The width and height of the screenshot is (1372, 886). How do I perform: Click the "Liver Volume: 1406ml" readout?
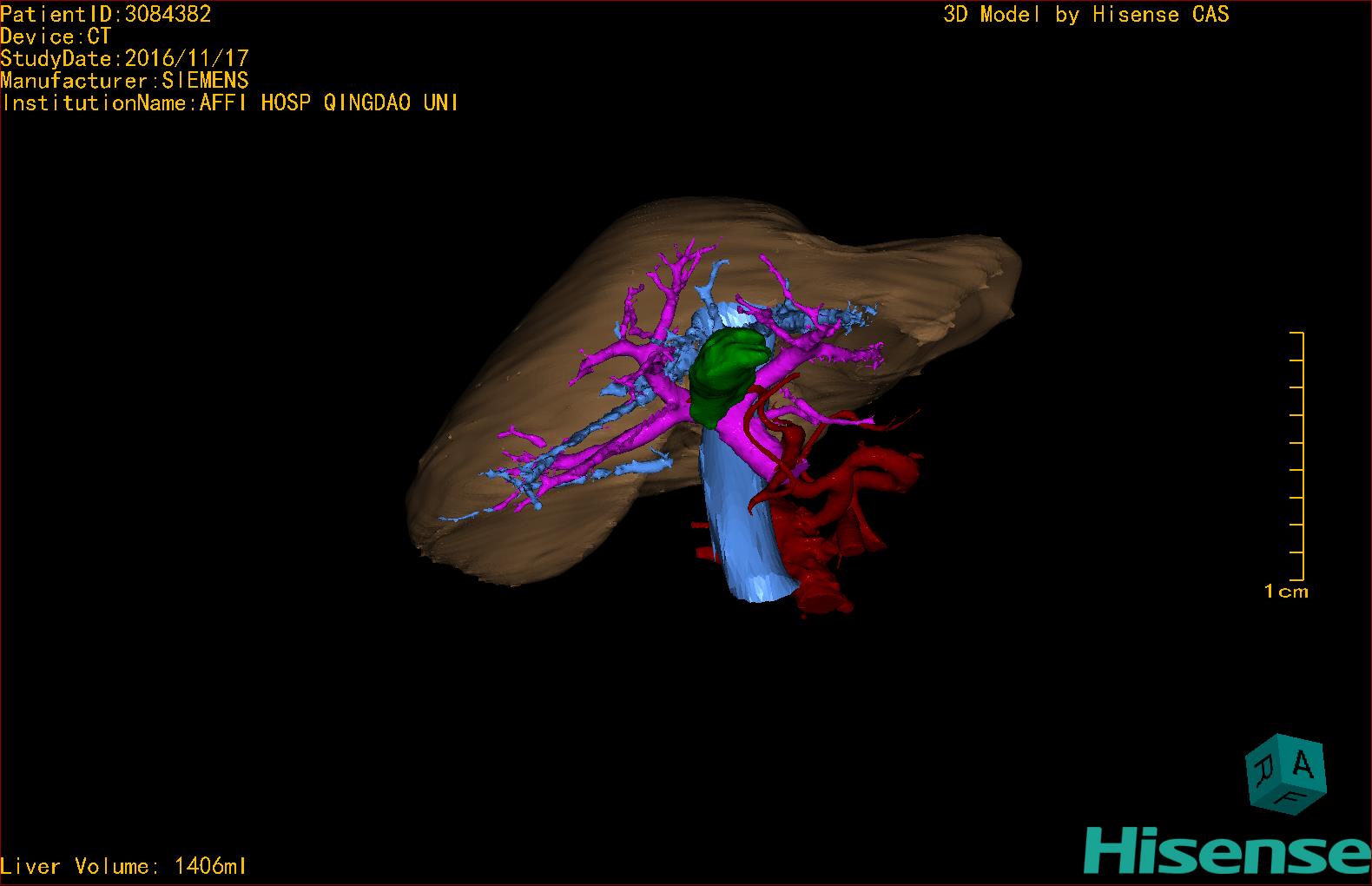click(x=124, y=866)
